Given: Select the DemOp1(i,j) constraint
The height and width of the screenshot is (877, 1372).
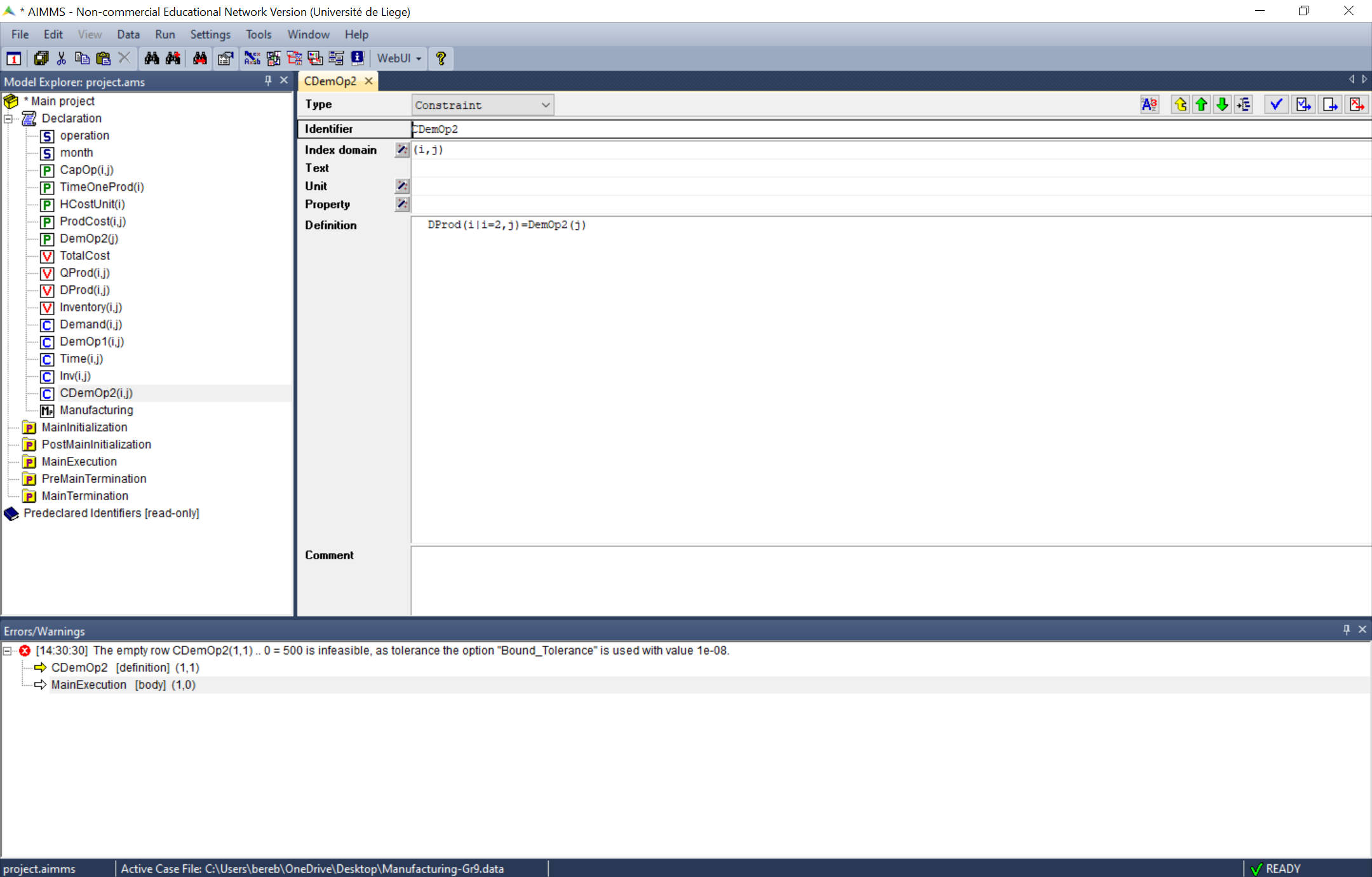Looking at the screenshot, I should coord(91,341).
